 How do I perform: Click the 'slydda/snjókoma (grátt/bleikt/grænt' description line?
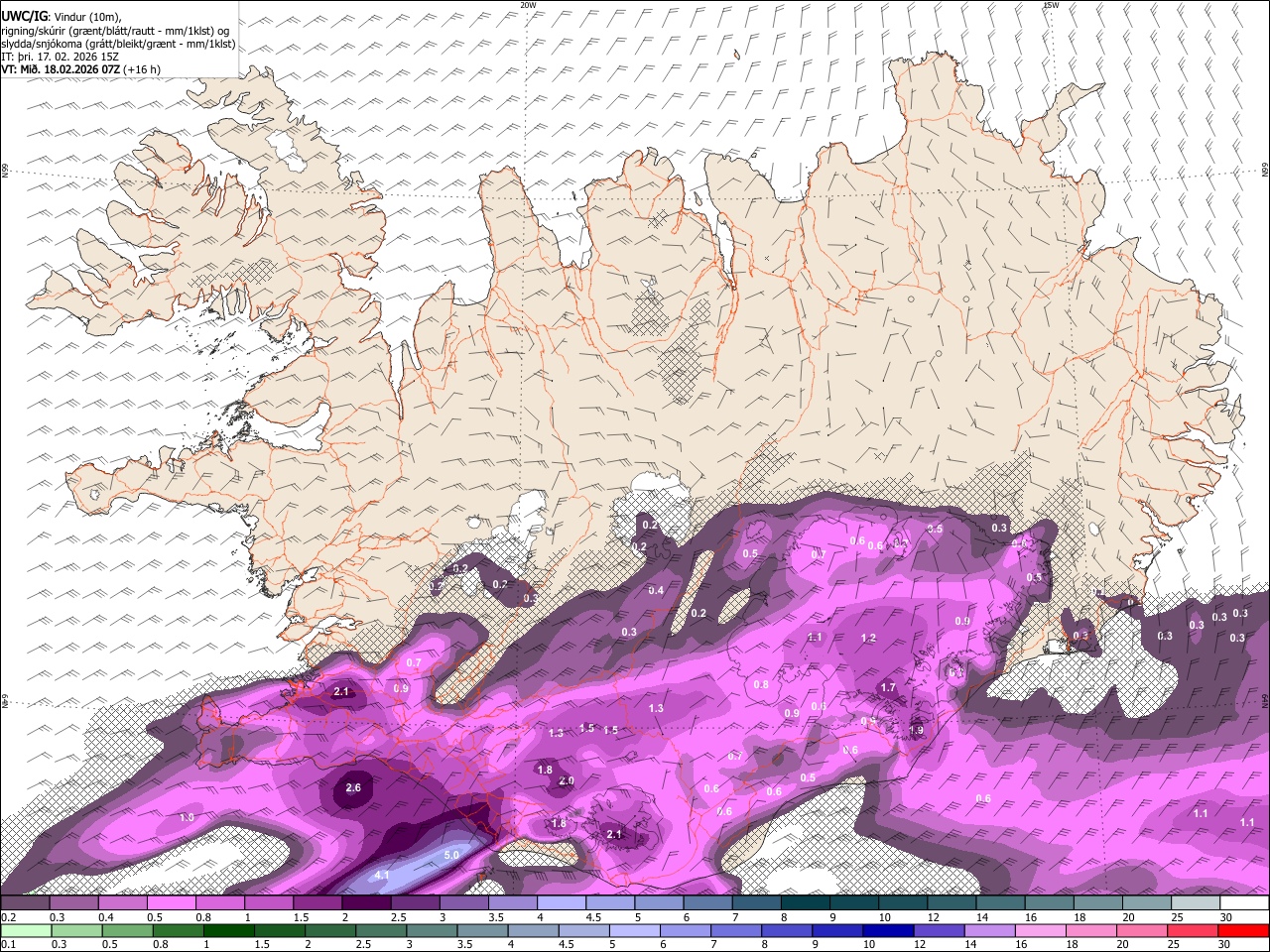coord(118,44)
